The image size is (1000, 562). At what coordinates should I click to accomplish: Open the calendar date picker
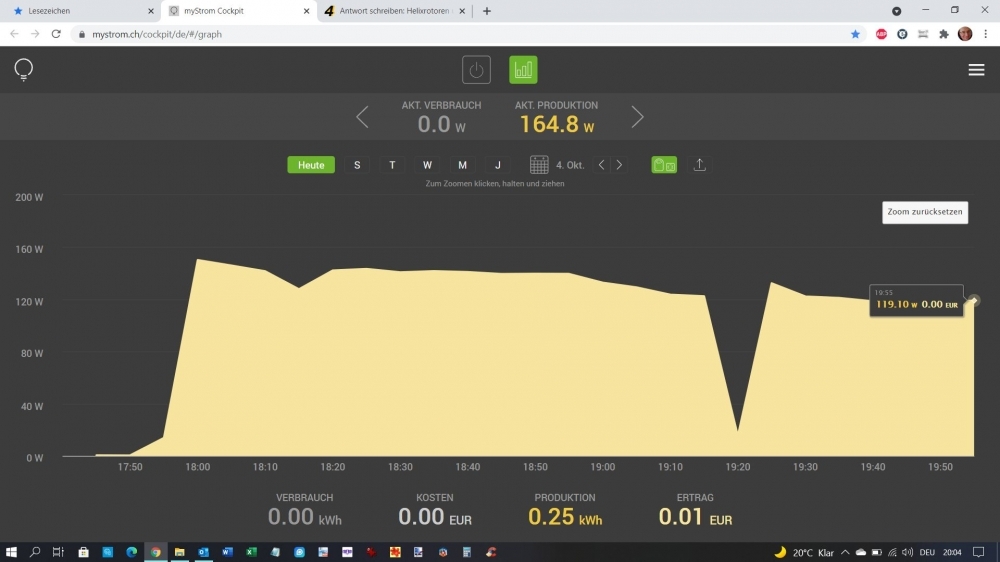coord(539,165)
